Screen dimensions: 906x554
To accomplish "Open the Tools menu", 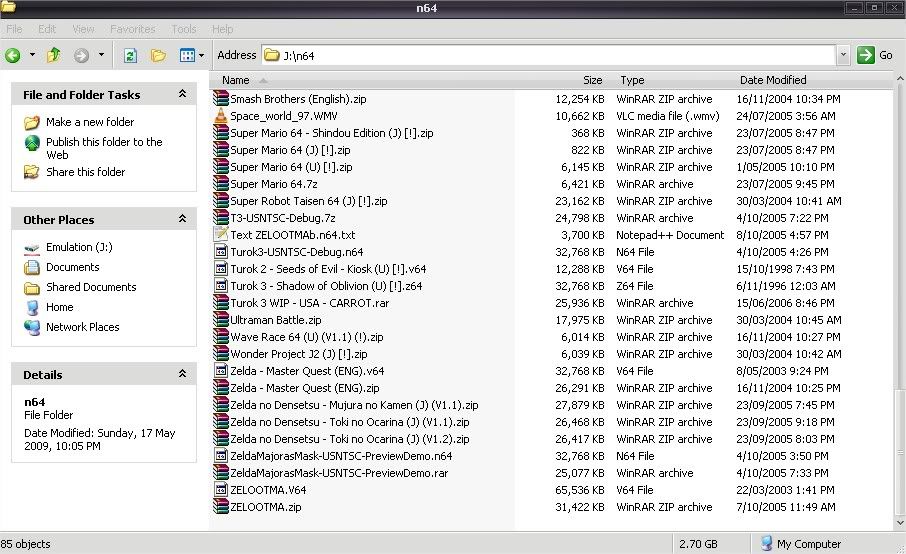I will [184, 29].
